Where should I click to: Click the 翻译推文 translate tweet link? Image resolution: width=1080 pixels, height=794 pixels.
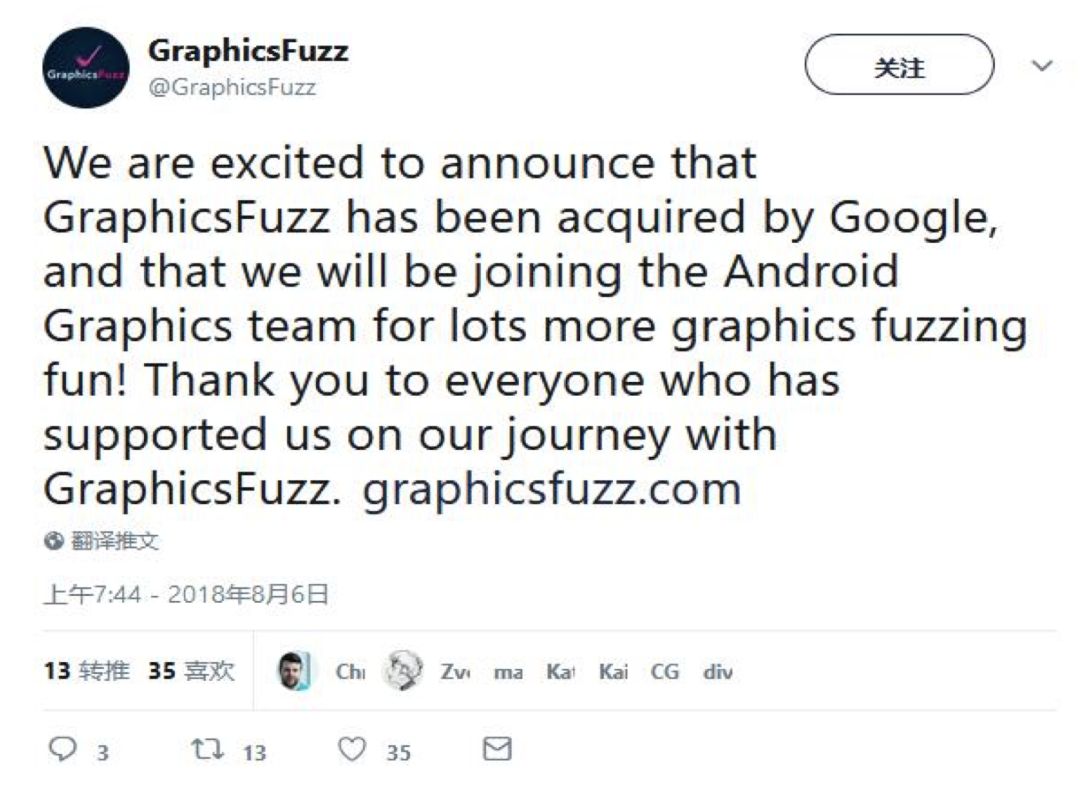click(x=114, y=541)
